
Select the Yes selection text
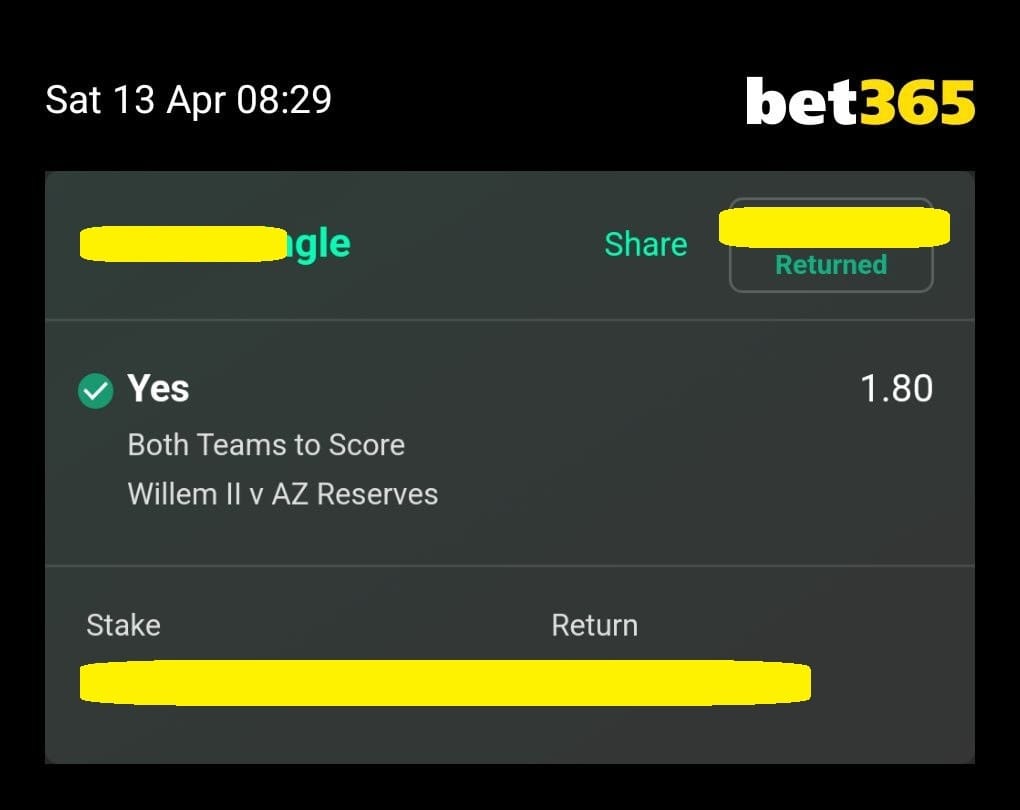pyautogui.click(x=158, y=388)
